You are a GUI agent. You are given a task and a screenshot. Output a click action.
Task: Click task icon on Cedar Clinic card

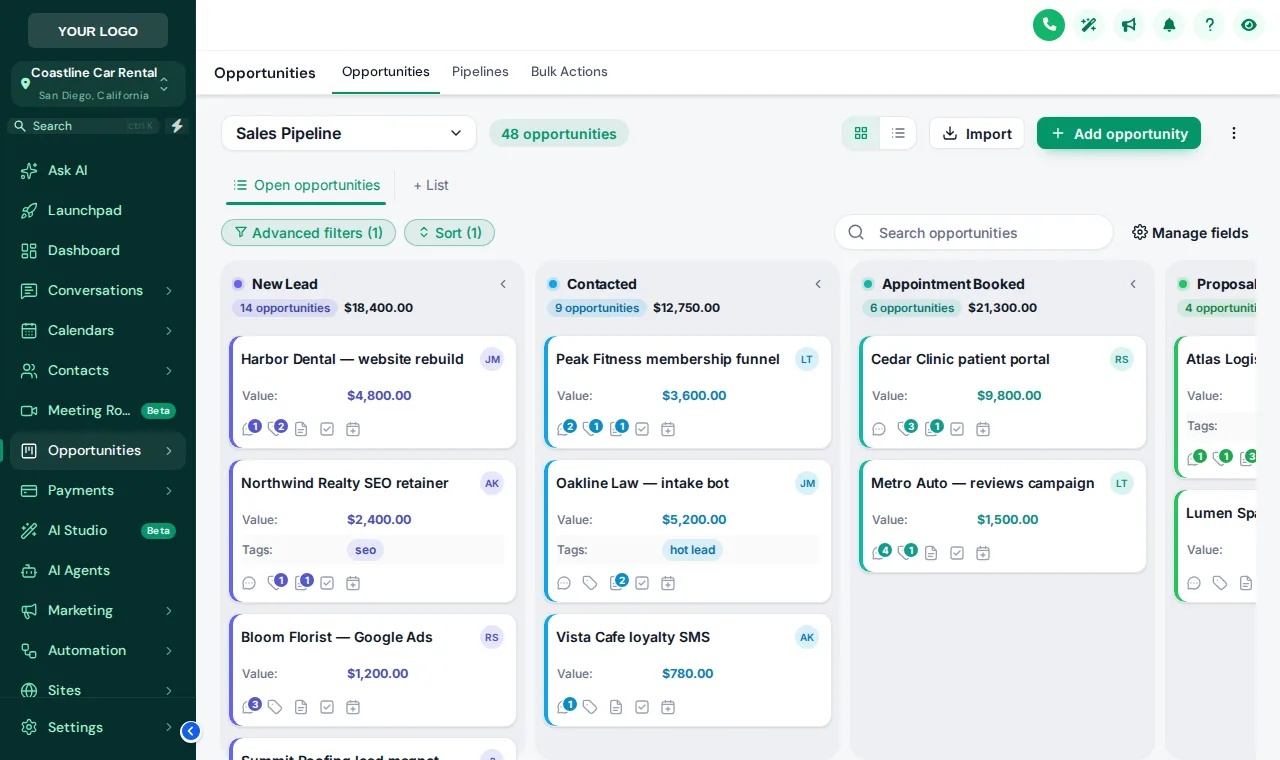tap(957, 429)
